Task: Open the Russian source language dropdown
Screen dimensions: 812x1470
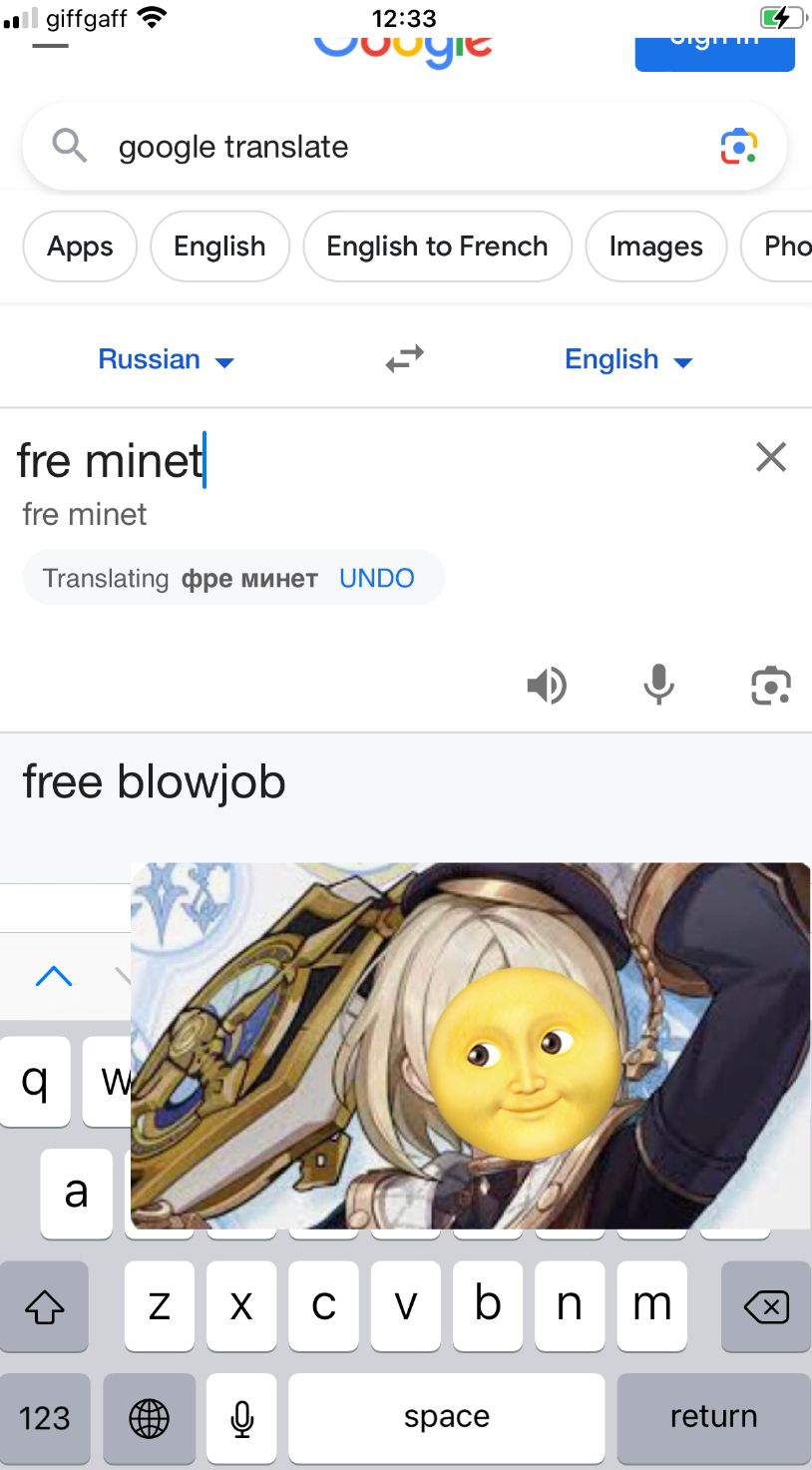Action: tap(166, 359)
